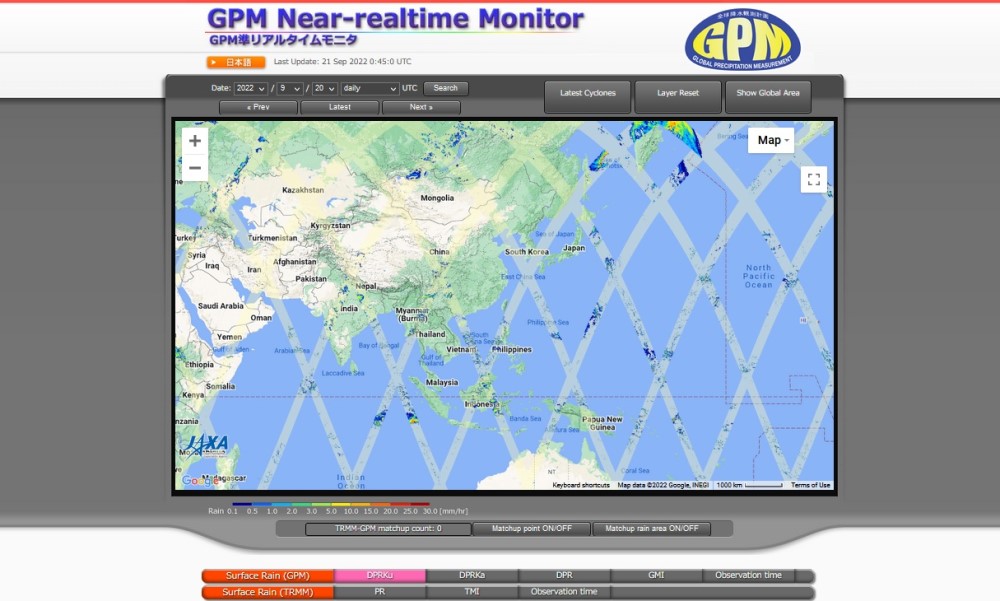Zoom in on the map
The image size is (1000, 601).
pyautogui.click(x=195, y=141)
